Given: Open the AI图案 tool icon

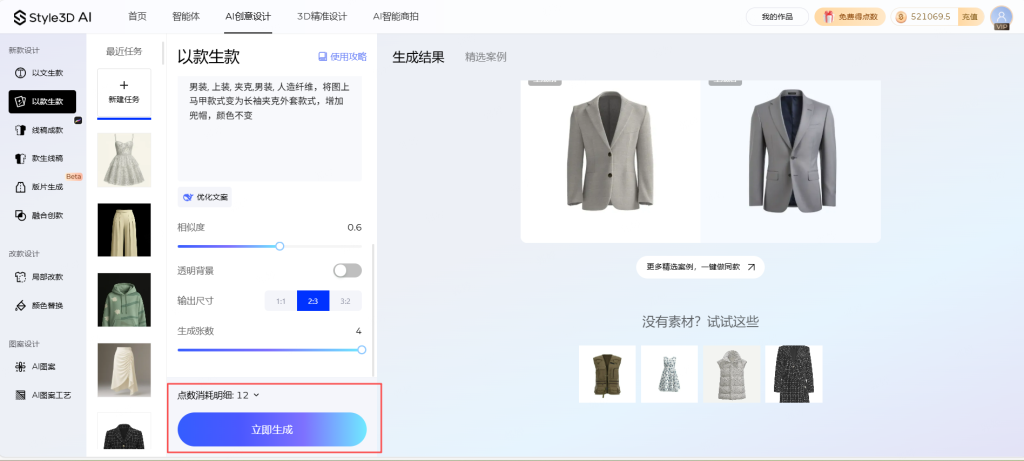Looking at the screenshot, I should (x=20, y=367).
